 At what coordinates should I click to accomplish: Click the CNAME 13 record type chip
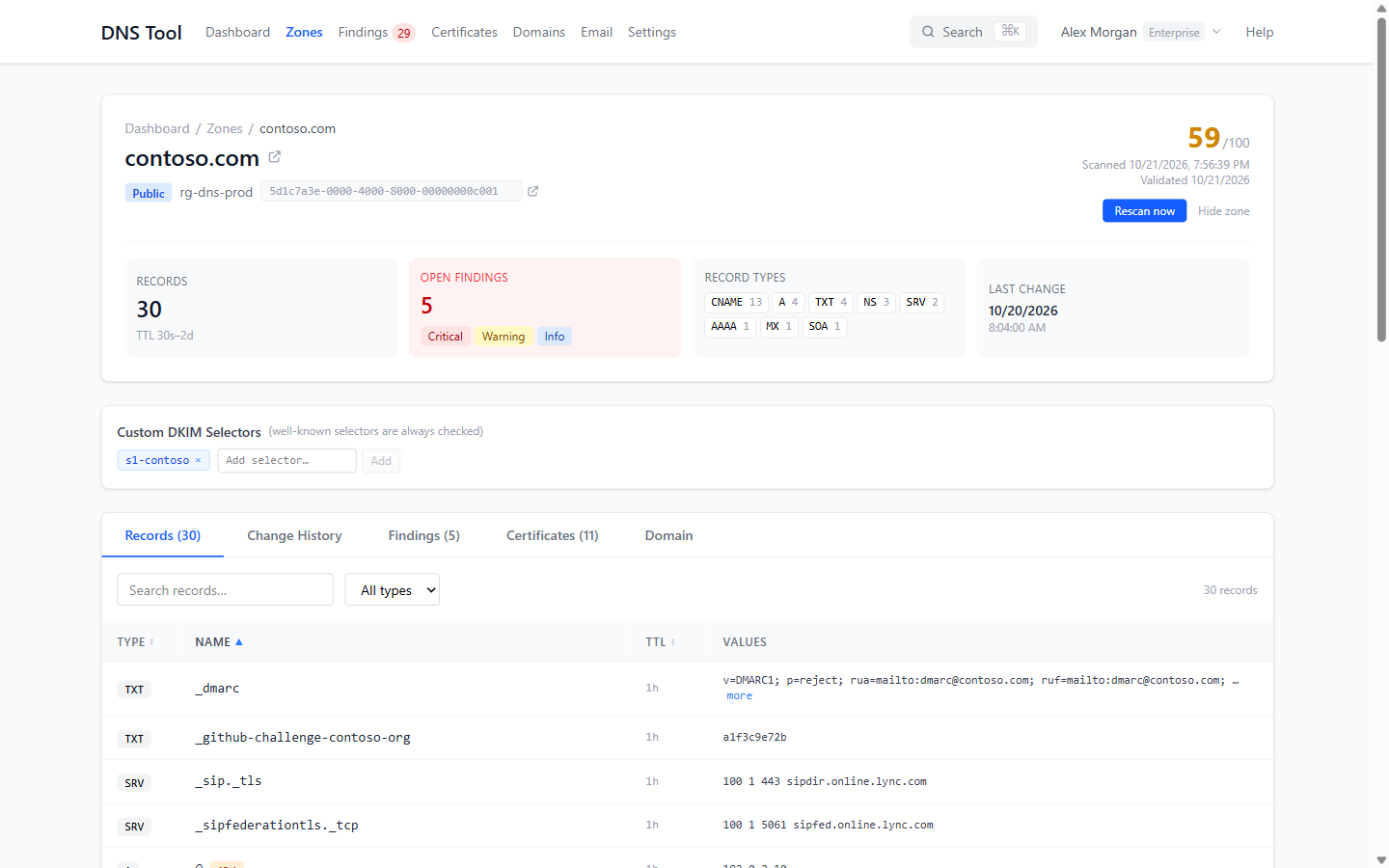click(736, 302)
